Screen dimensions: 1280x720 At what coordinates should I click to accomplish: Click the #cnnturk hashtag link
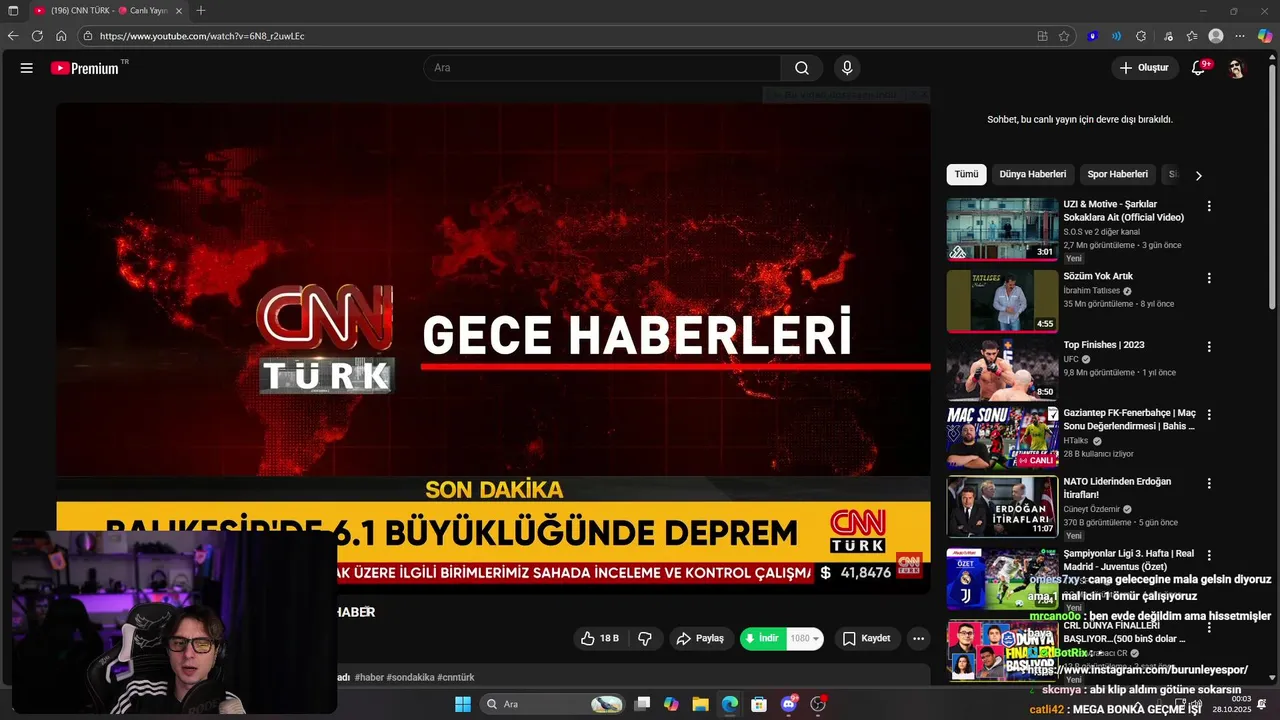(x=455, y=677)
